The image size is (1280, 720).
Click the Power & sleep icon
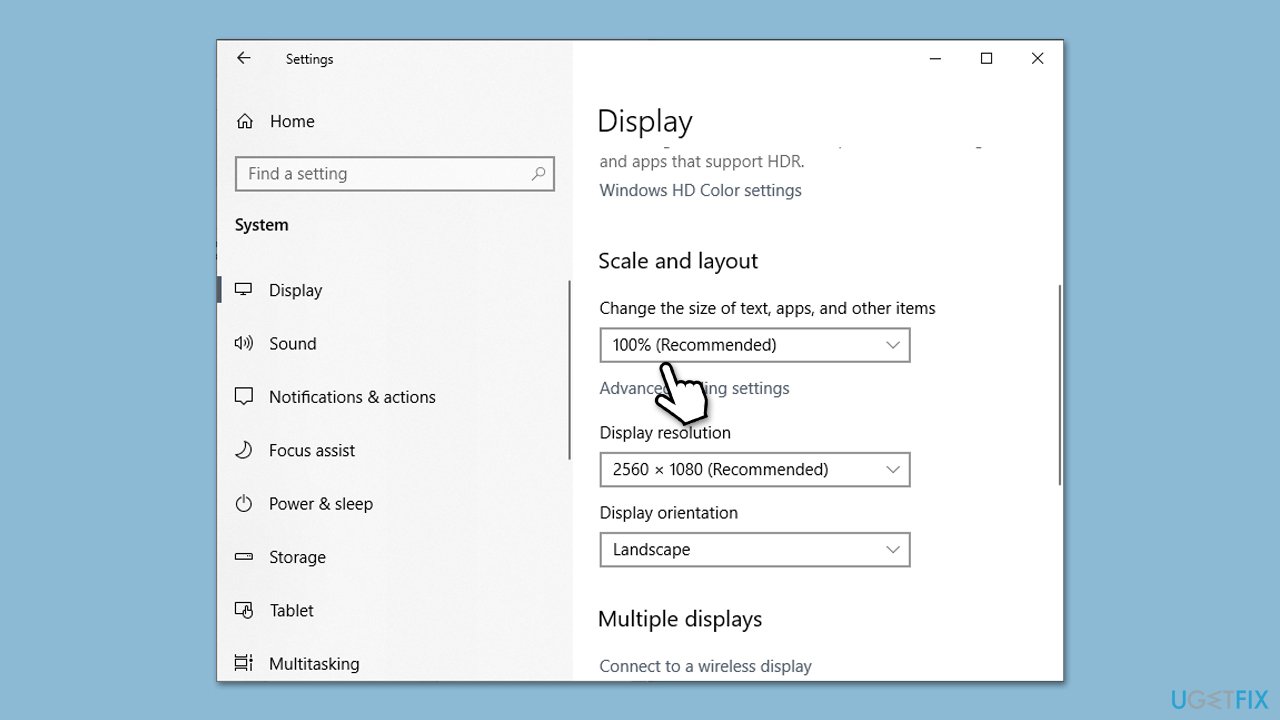click(x=243, y=503)
